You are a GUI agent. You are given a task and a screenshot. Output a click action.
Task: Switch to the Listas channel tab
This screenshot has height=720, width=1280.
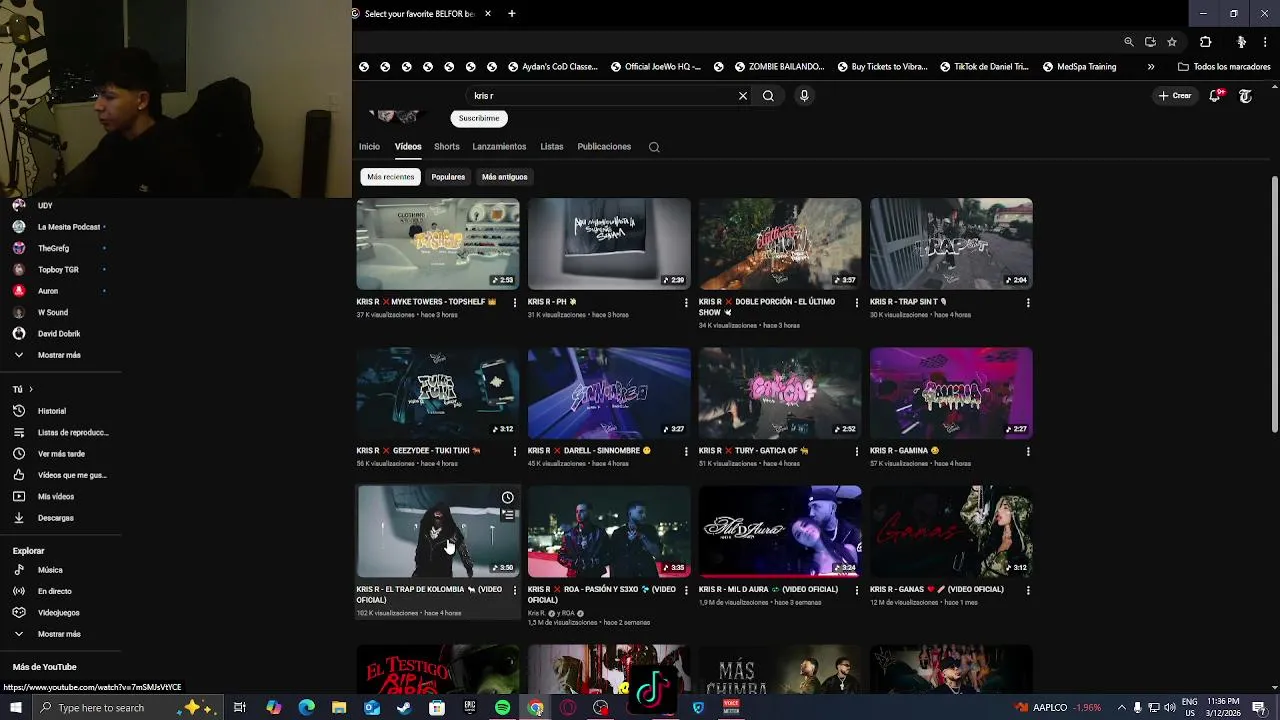[552, 147]
